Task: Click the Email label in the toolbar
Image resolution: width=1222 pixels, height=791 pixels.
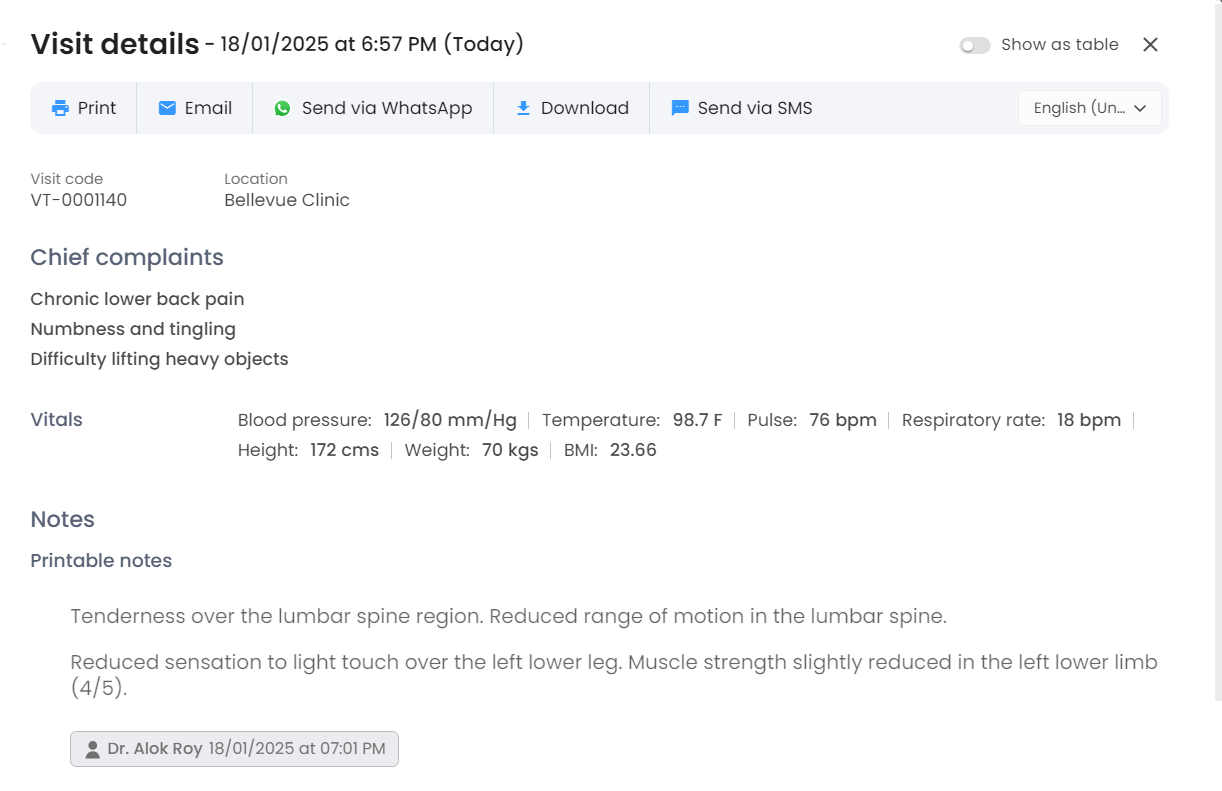Action: [208, 108]
